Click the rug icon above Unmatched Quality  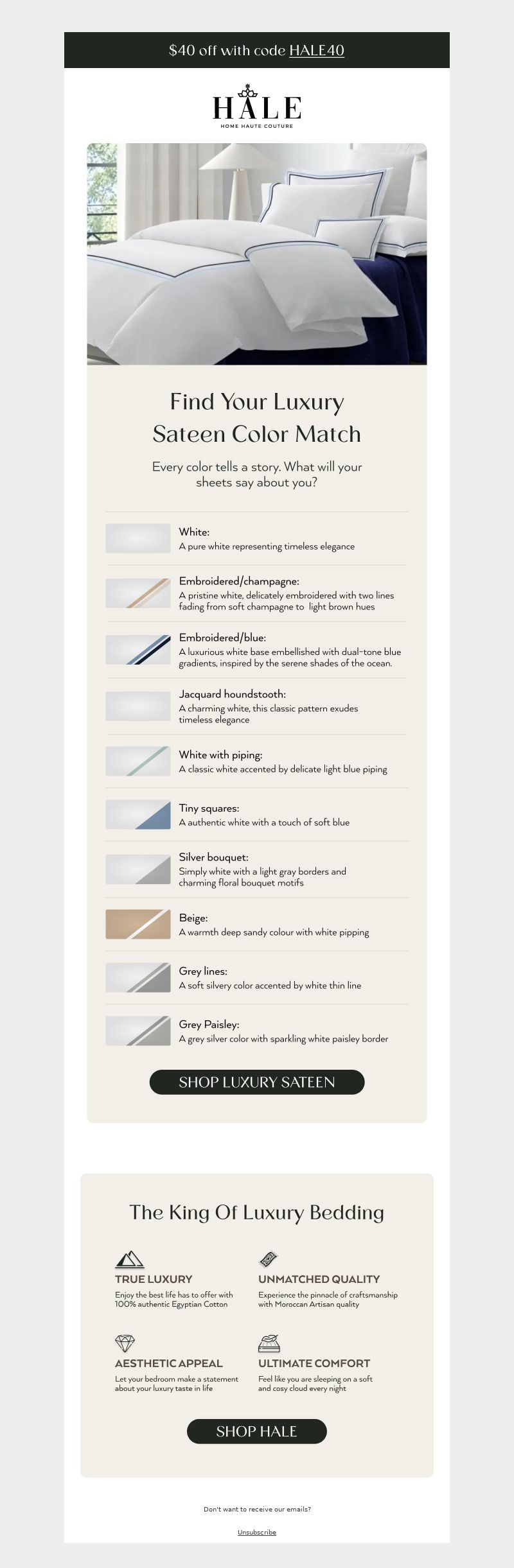pyautogui.click(x=268, y=1259)
